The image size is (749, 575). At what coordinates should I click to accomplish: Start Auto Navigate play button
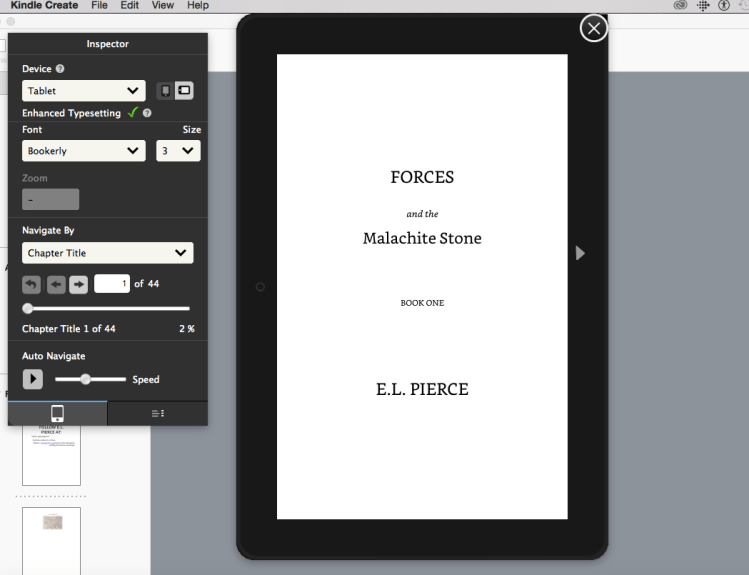[33, 379]
